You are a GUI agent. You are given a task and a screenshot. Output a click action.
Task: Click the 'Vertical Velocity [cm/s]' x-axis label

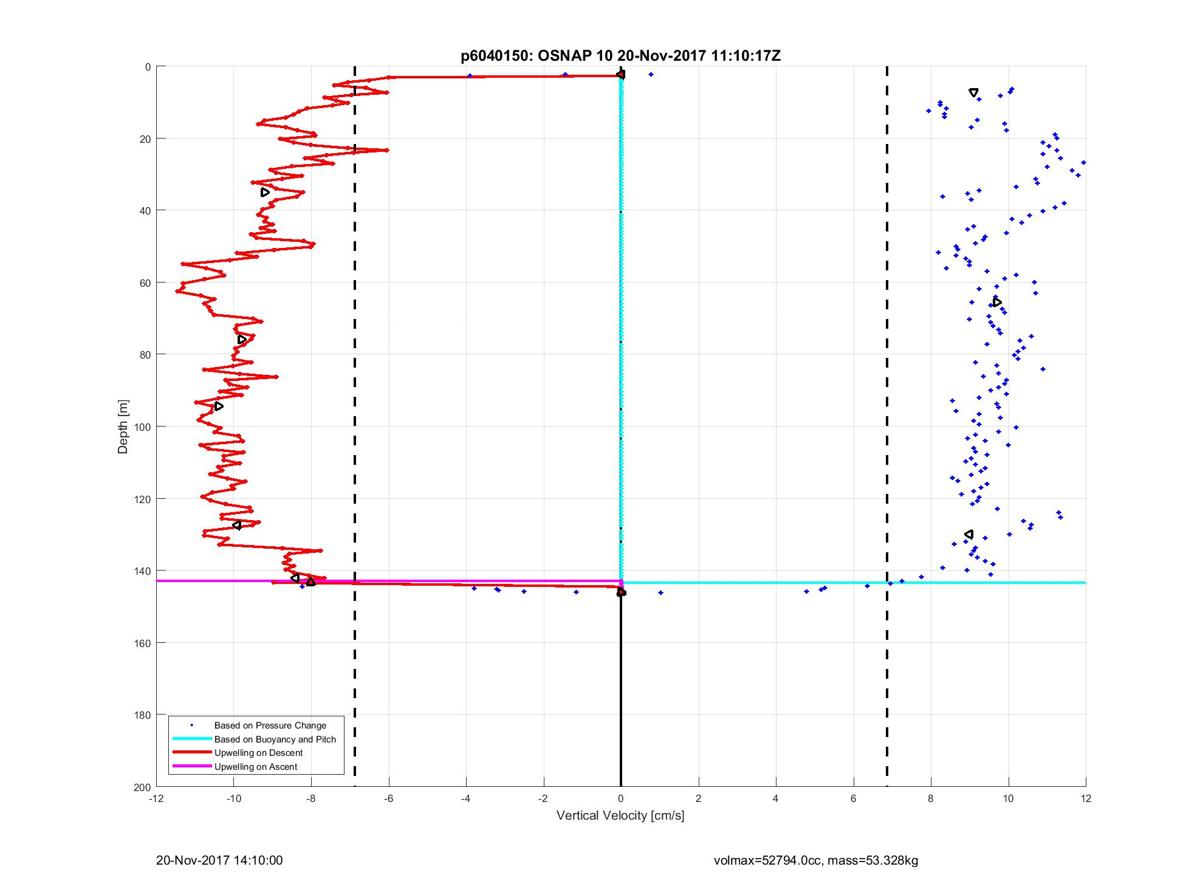pos(620,816)
